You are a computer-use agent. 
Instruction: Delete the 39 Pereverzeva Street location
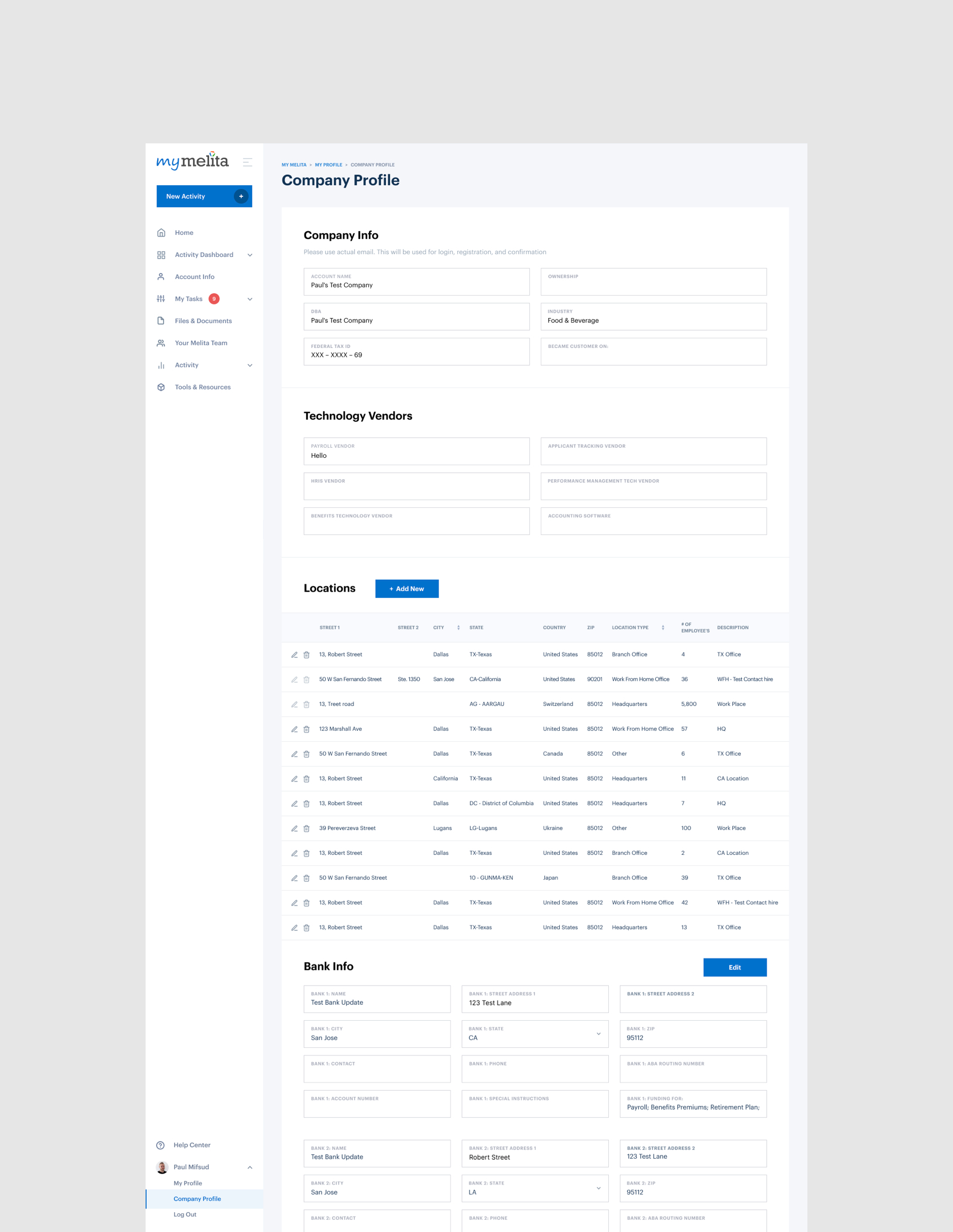pyautogui.click(x=307, y=829)
